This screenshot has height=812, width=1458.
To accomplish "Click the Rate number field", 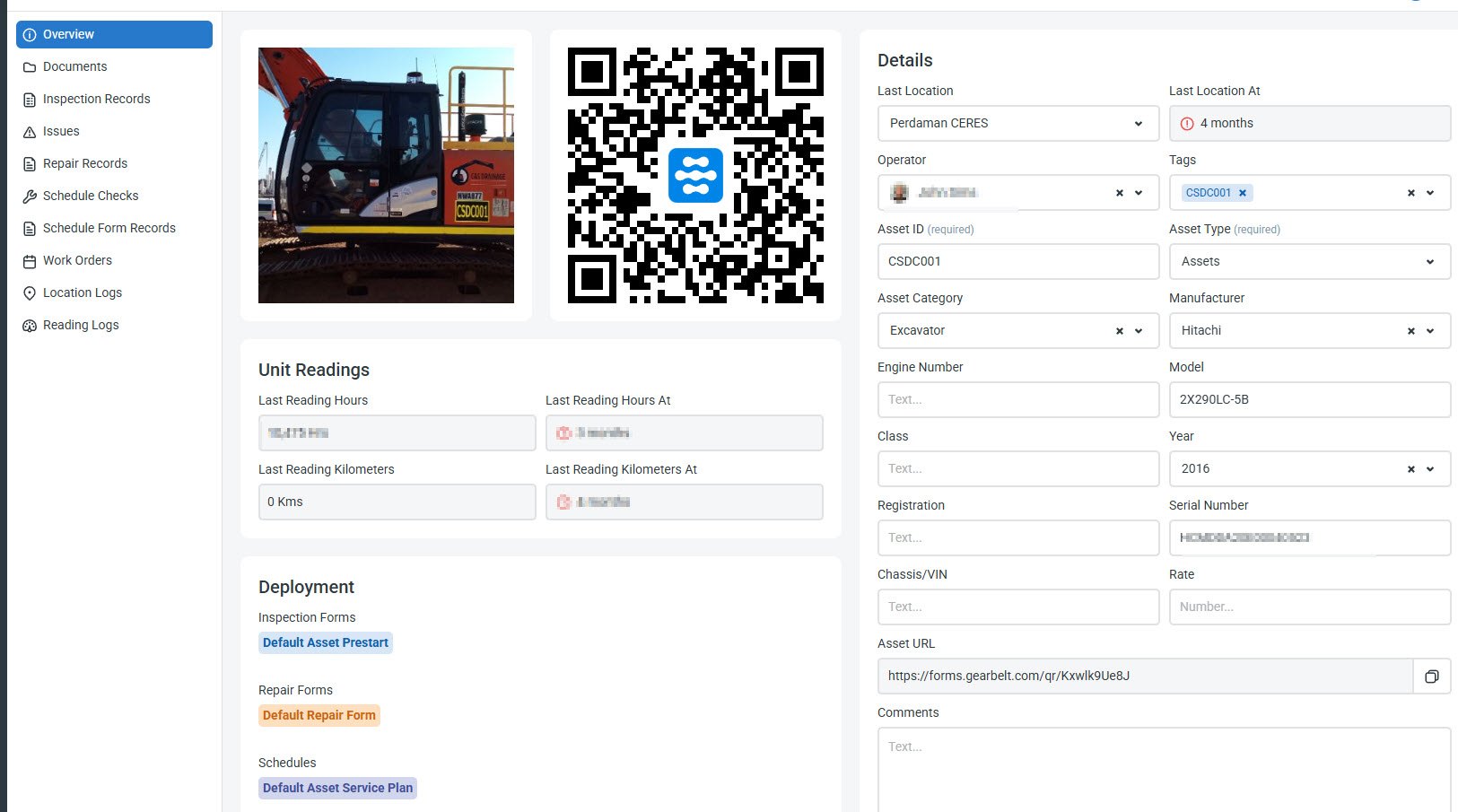I will (1310, 607).
